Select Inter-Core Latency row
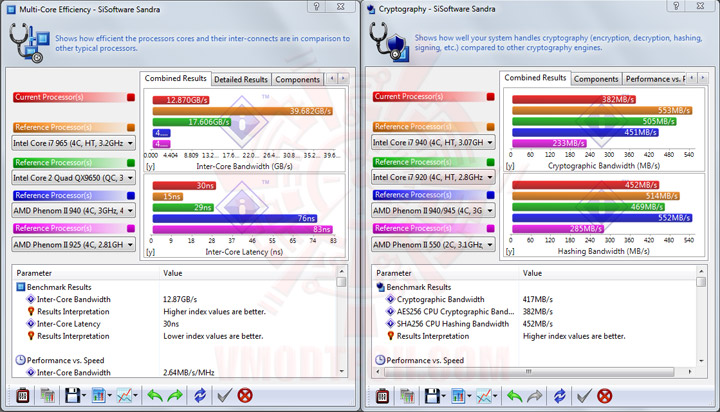 68,324
